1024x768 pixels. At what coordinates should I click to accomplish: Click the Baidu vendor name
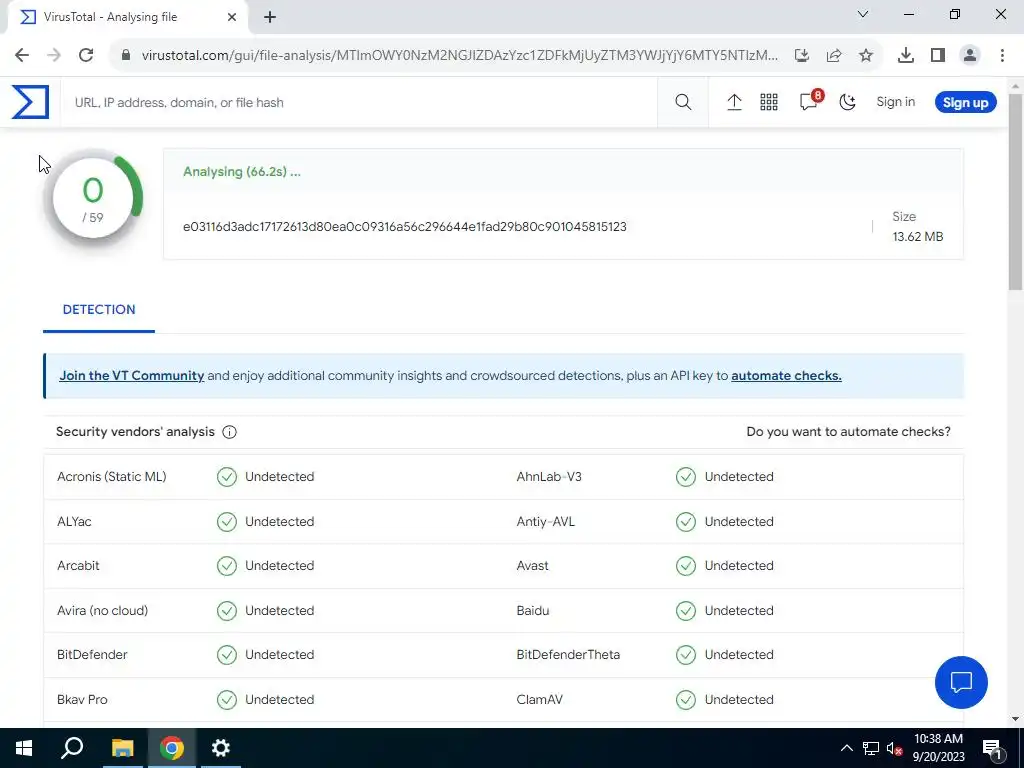point(532,611)
